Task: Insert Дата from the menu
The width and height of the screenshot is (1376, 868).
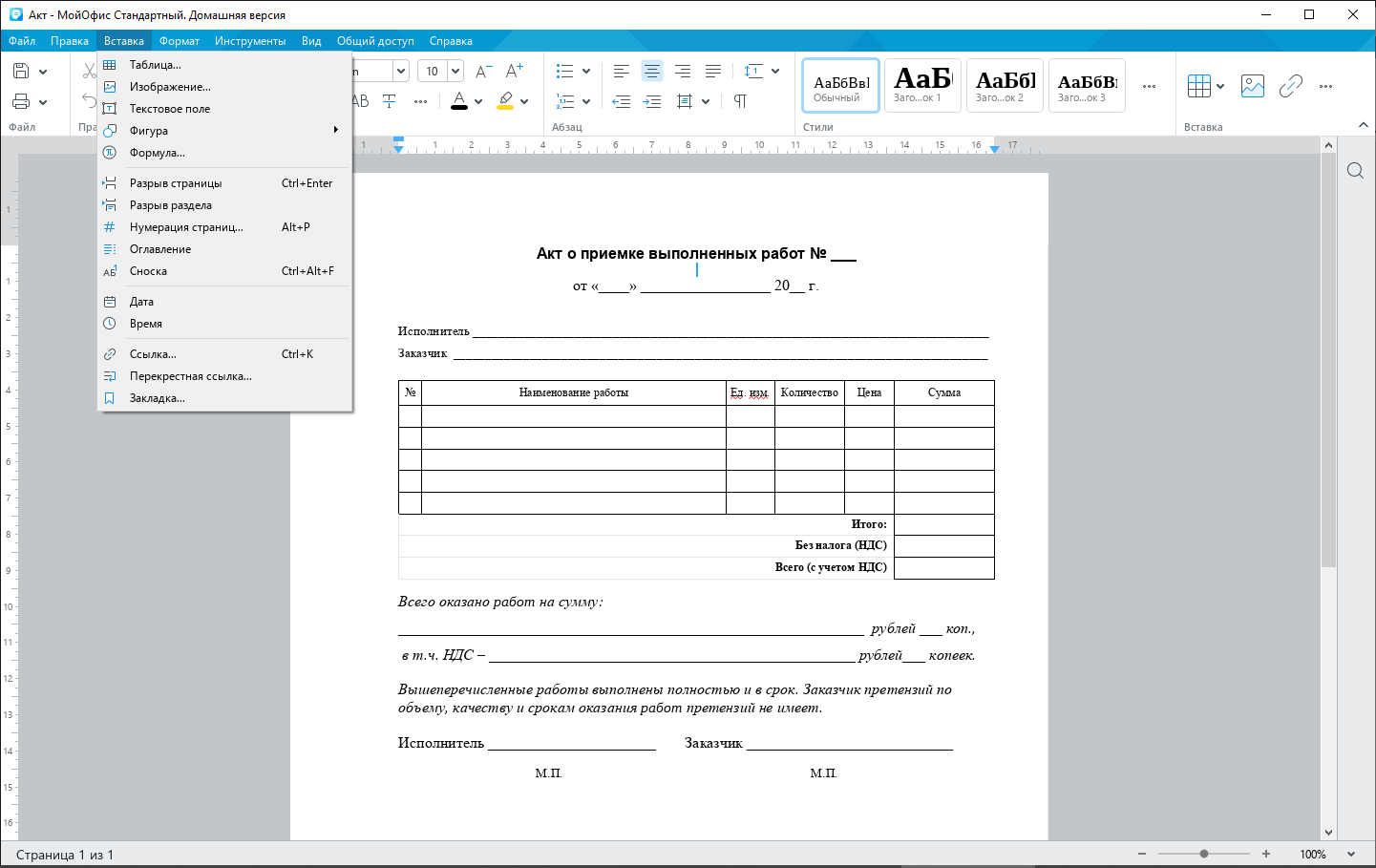Action: tap(225, 302)
